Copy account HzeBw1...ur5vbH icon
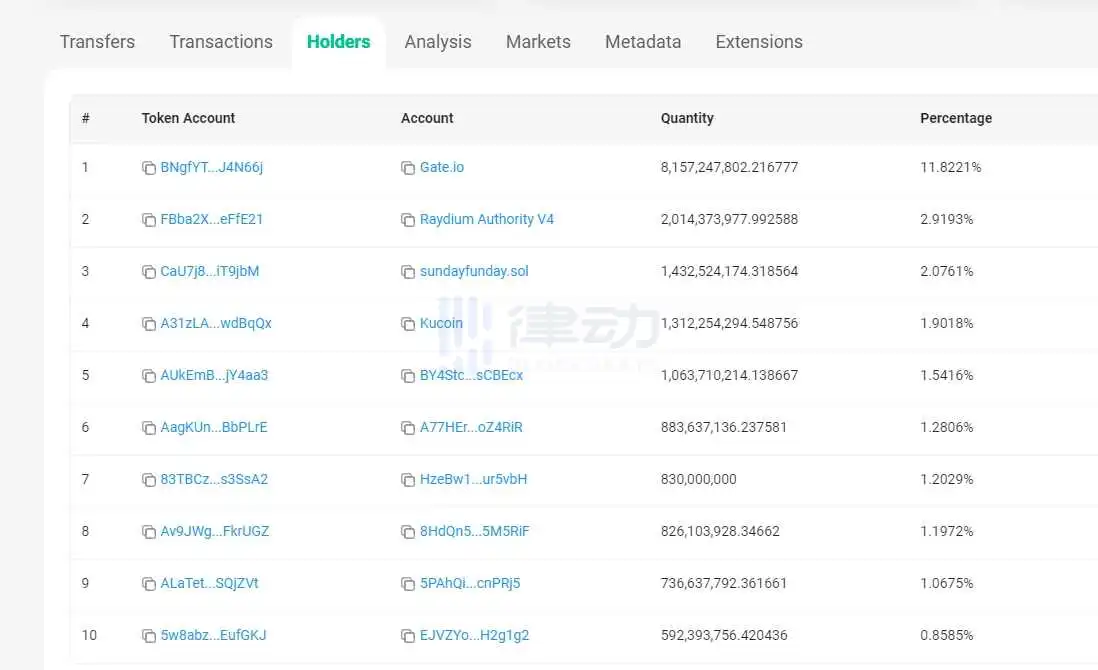The height and width of the screenshot is (670, 1098). coord(408,480)
